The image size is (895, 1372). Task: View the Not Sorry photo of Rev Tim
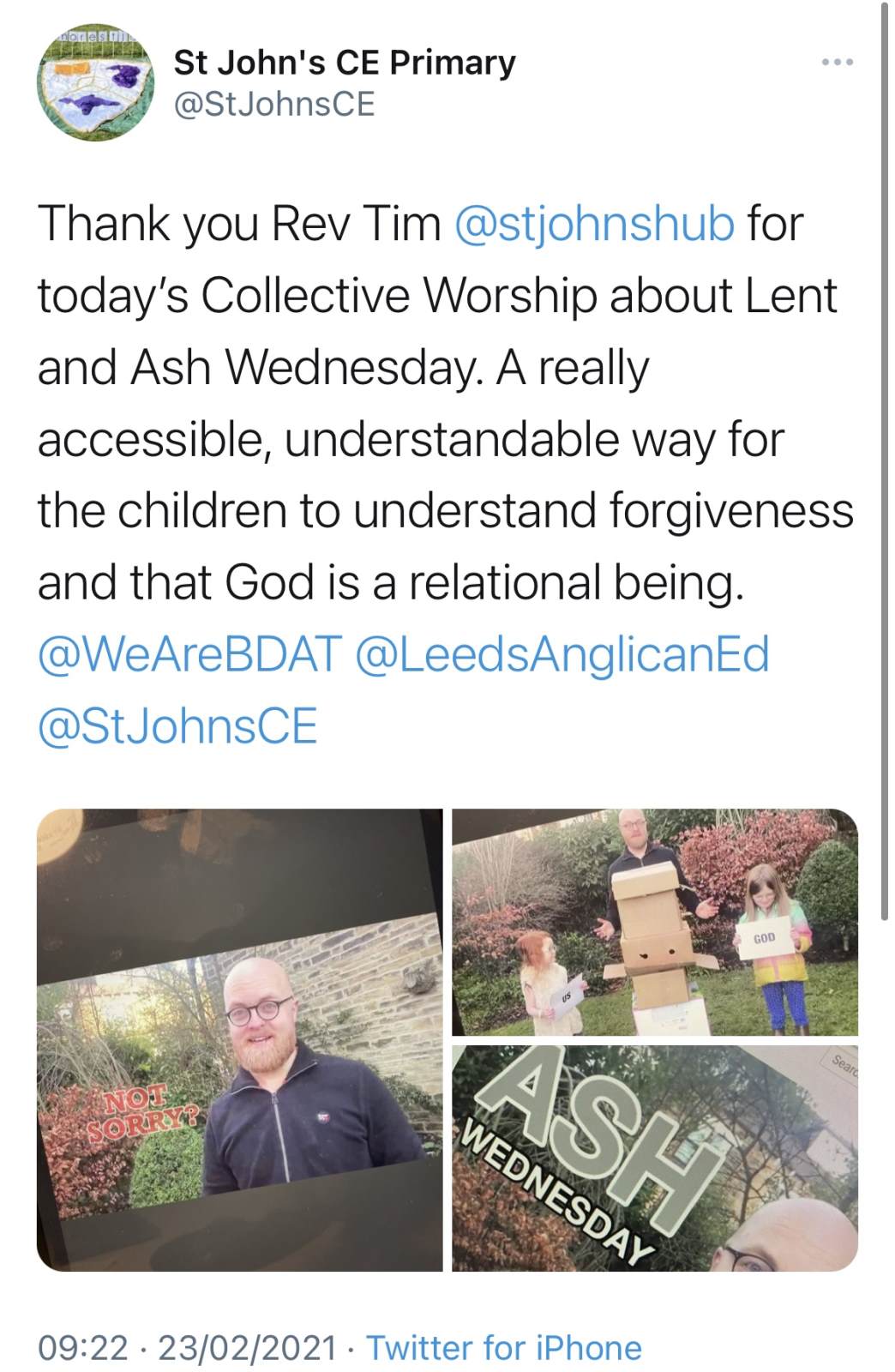(x=239, y=1039)
